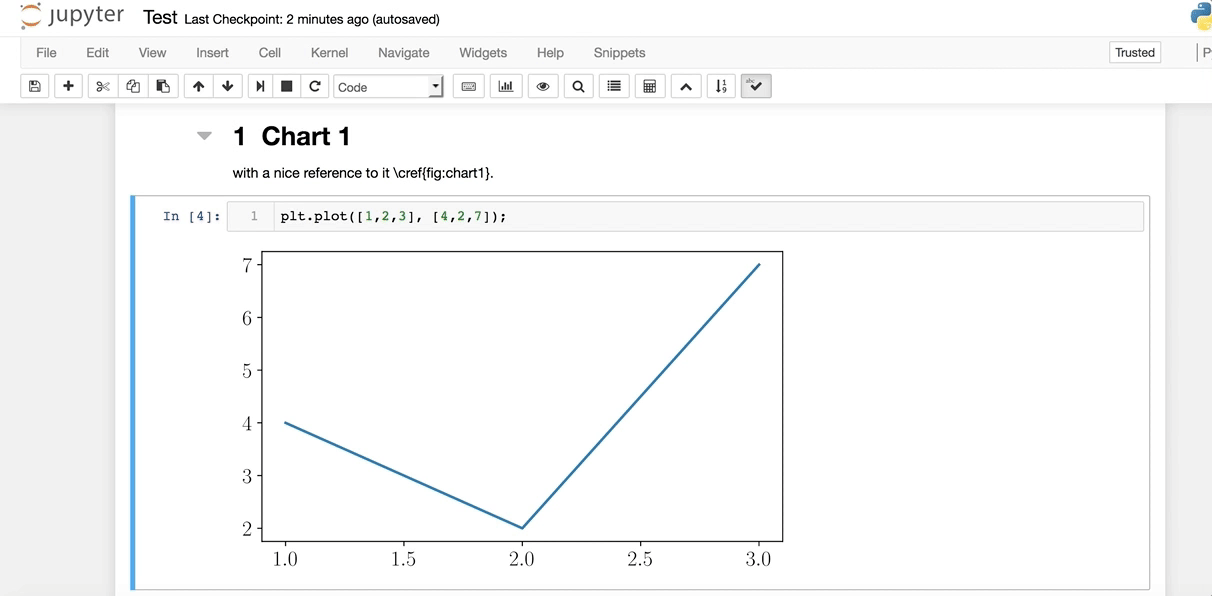This screenshot has height=596, width=1212.
Task: Open the Snippets menu
Action: pyautogui.click(x=619, y=53)
